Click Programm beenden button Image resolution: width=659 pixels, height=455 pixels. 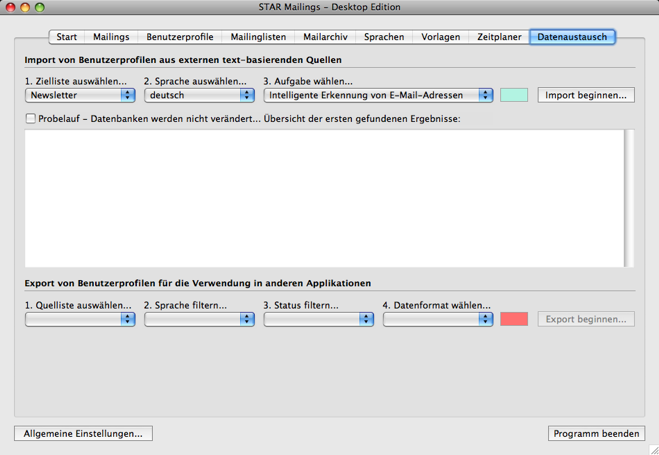(x=596, y=434)
